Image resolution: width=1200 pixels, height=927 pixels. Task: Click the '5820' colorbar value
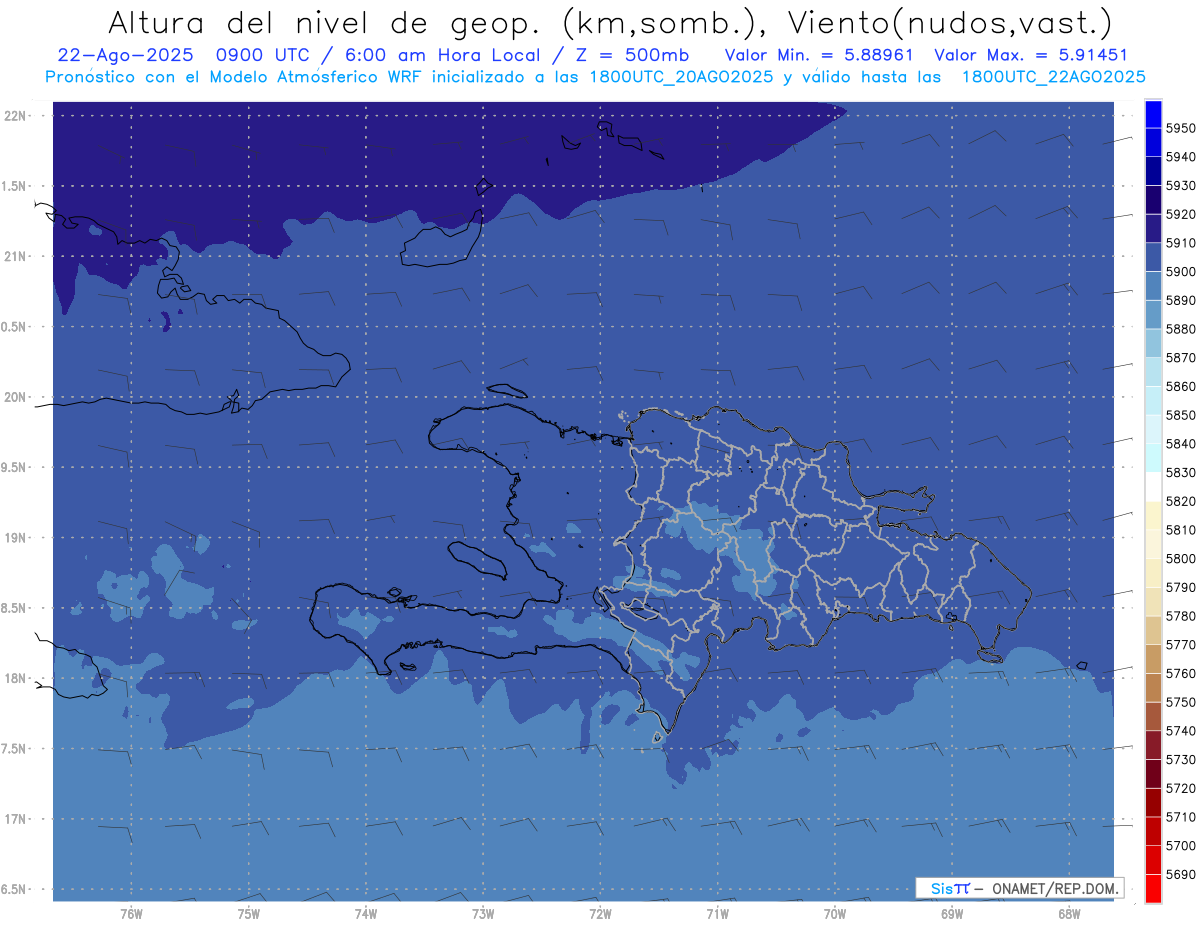(x=1181, y=501)
